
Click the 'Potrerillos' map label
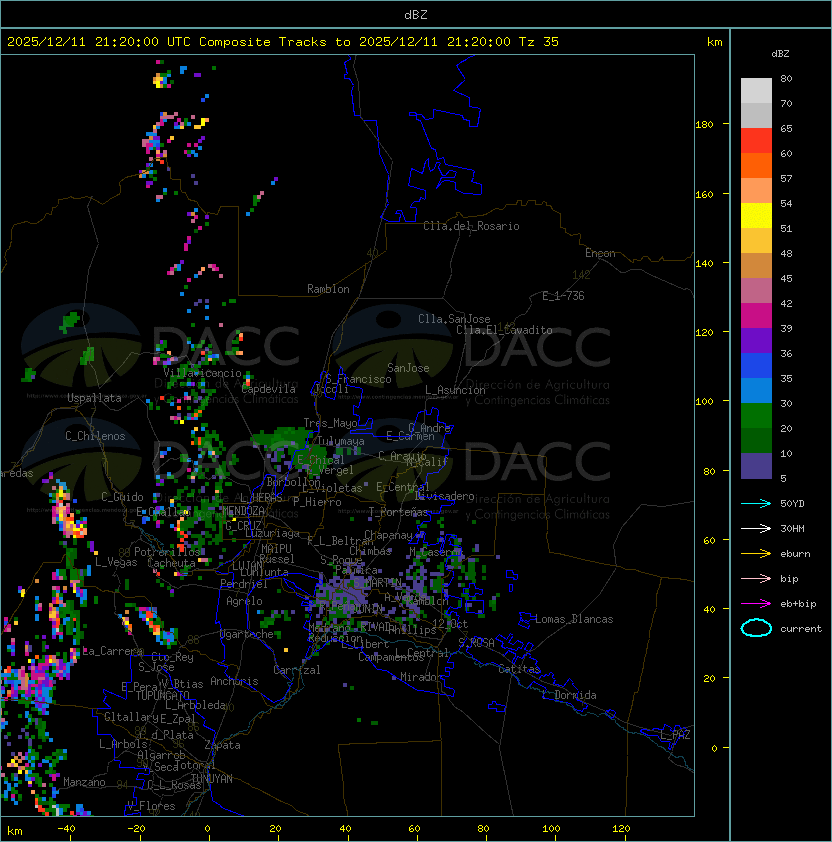[167, 552]
